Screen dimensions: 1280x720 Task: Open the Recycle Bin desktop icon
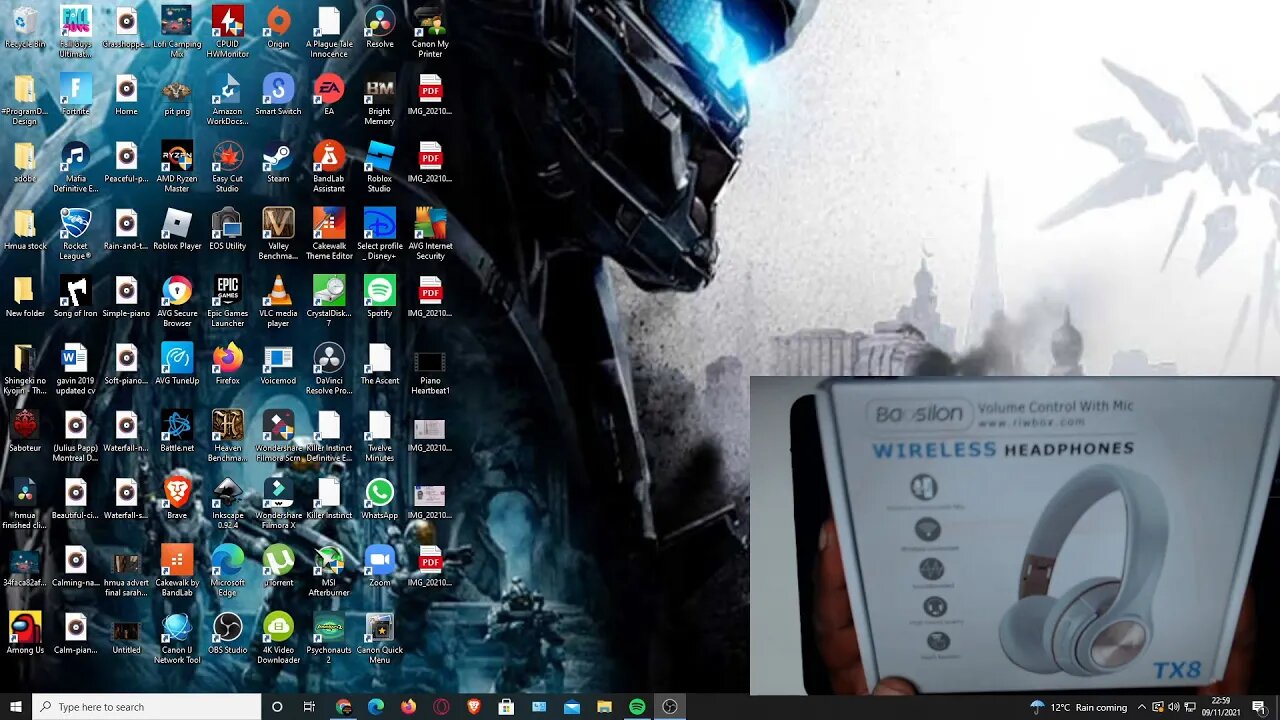(x=25, y=28)
